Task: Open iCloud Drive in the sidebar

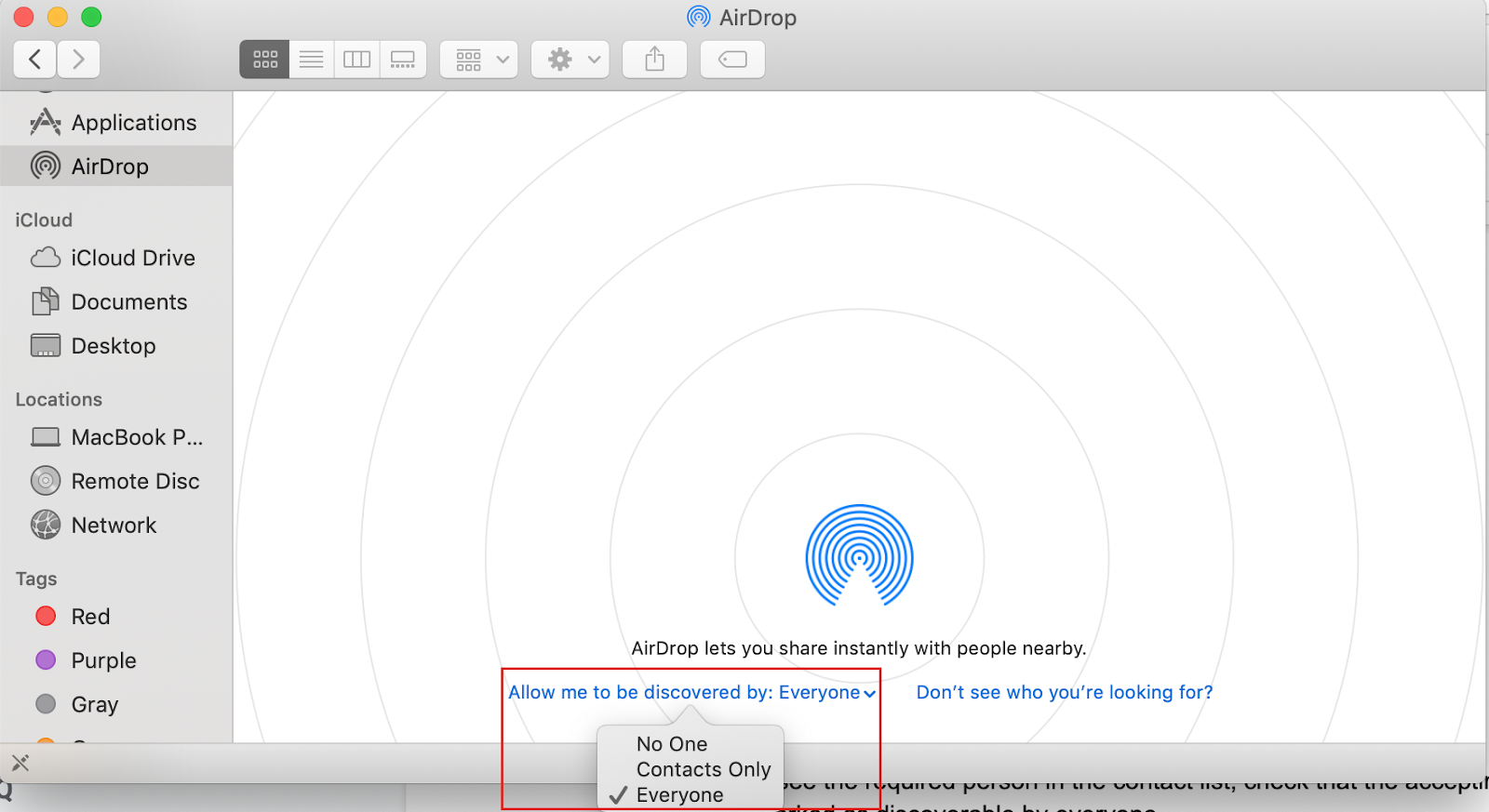Action: (x=116, y=258)
